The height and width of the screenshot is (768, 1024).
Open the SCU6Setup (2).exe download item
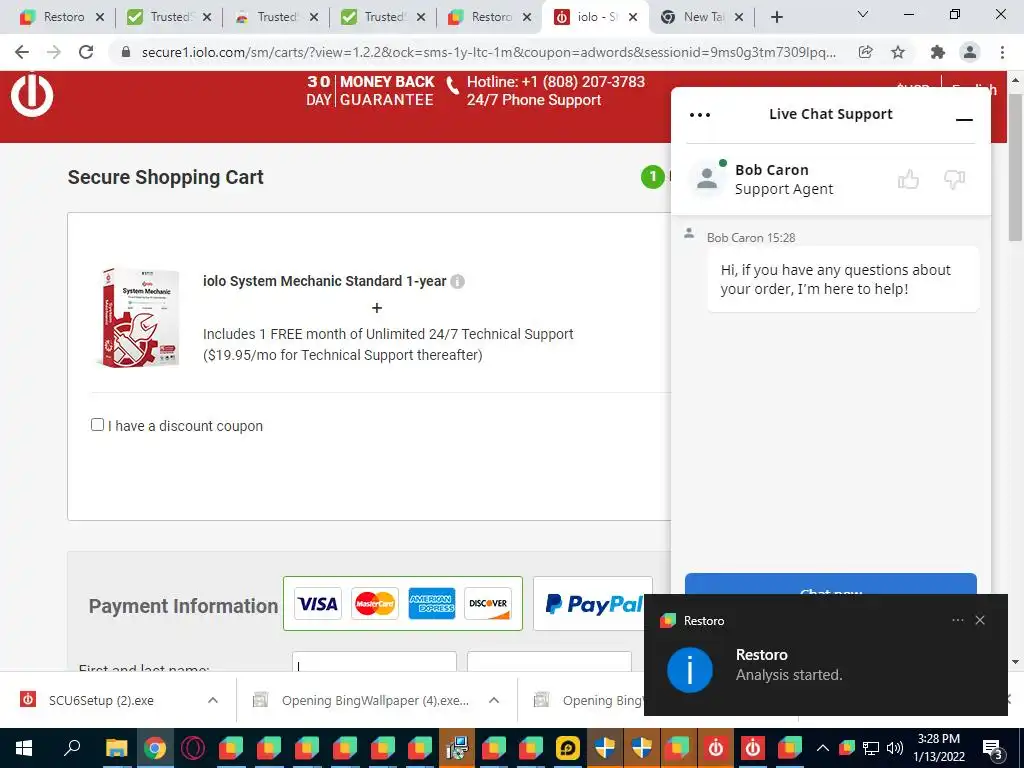click(x=101, y=700)
